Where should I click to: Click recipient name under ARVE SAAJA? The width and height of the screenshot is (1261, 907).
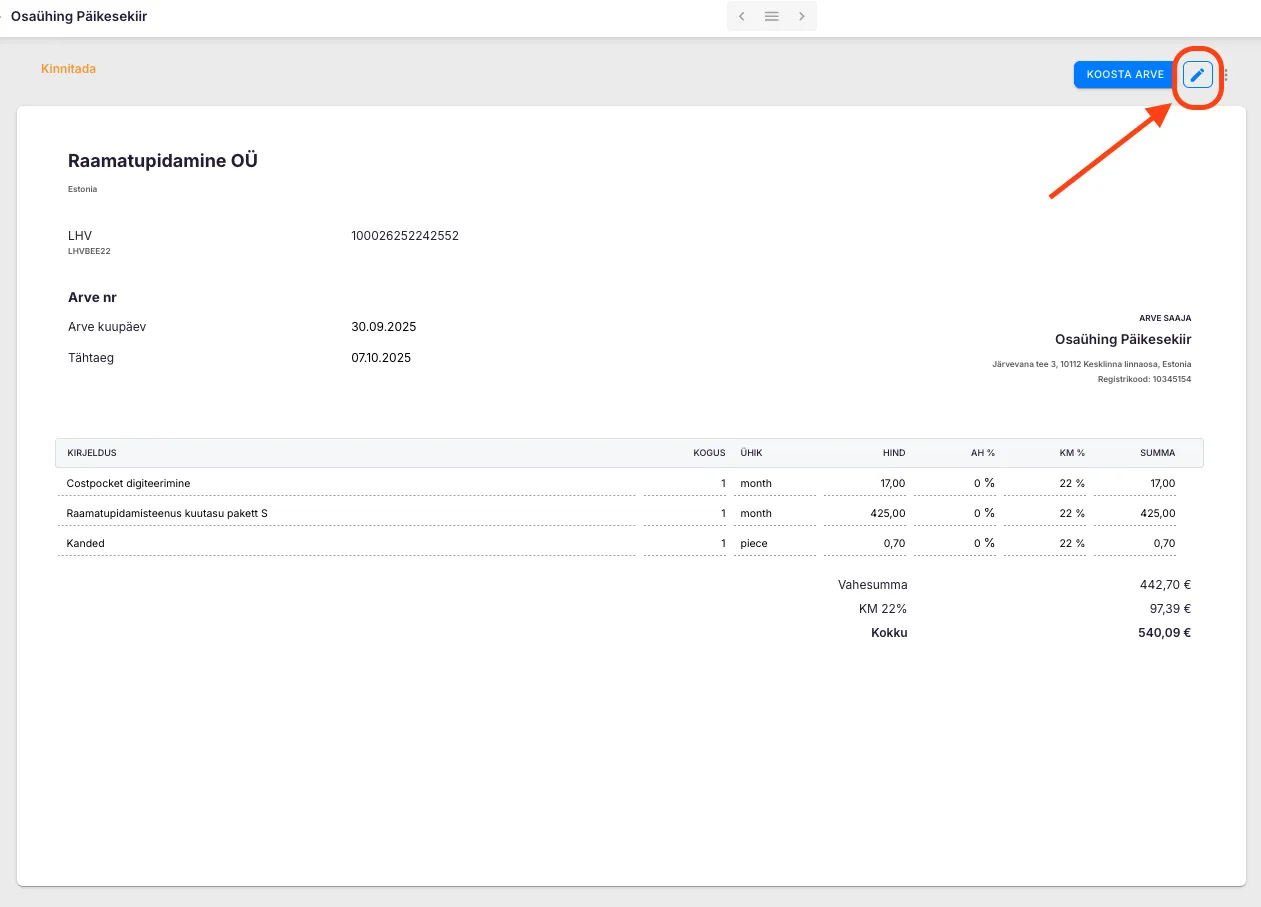[x=1122, y=340]
